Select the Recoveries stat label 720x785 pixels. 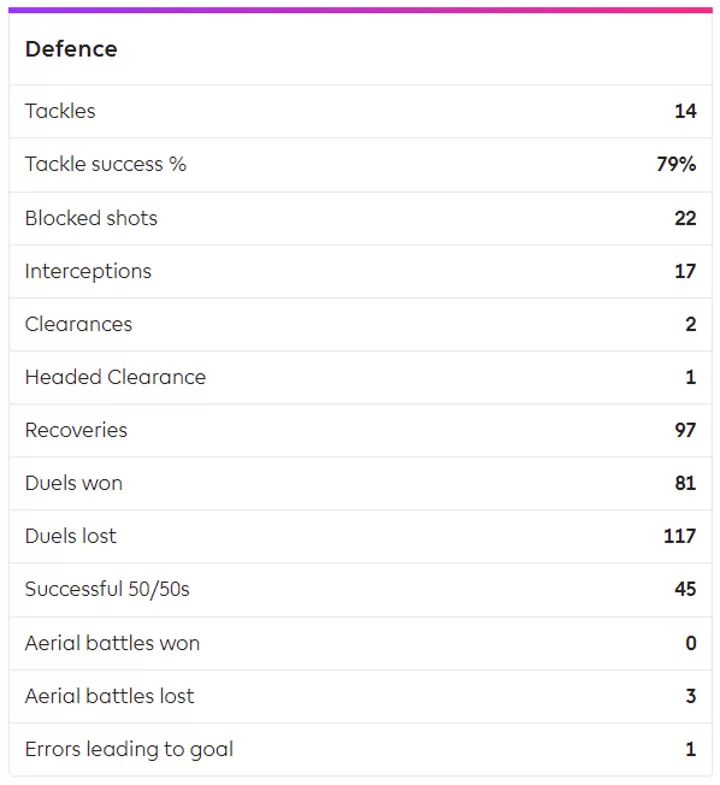point(76,430)
